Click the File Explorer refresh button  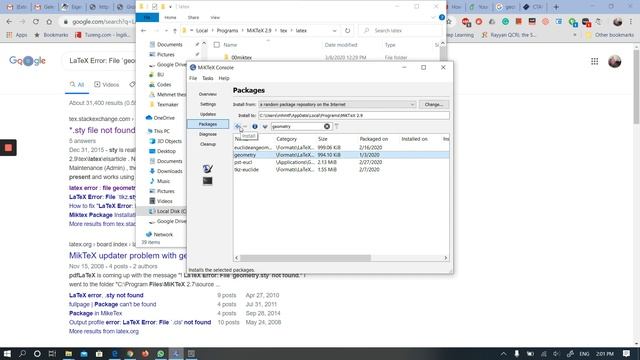coord(347,31)
